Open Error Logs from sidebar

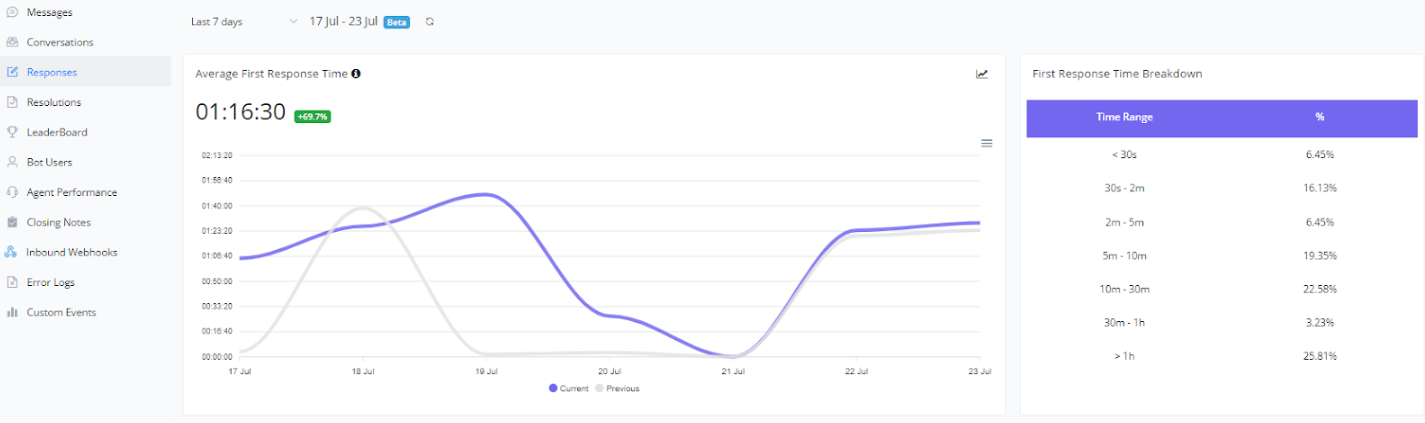pos(50,282)
